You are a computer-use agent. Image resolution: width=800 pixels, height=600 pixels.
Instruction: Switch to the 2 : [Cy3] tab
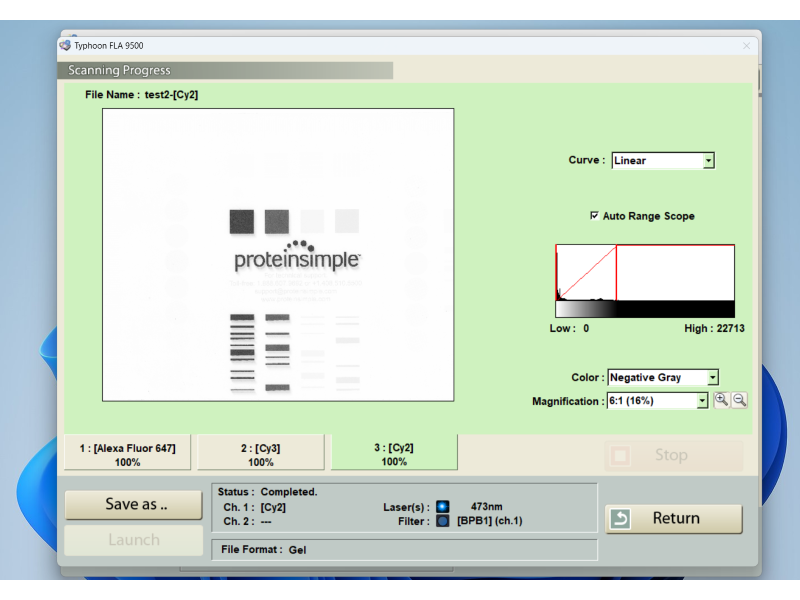click(x=261, y=454)
